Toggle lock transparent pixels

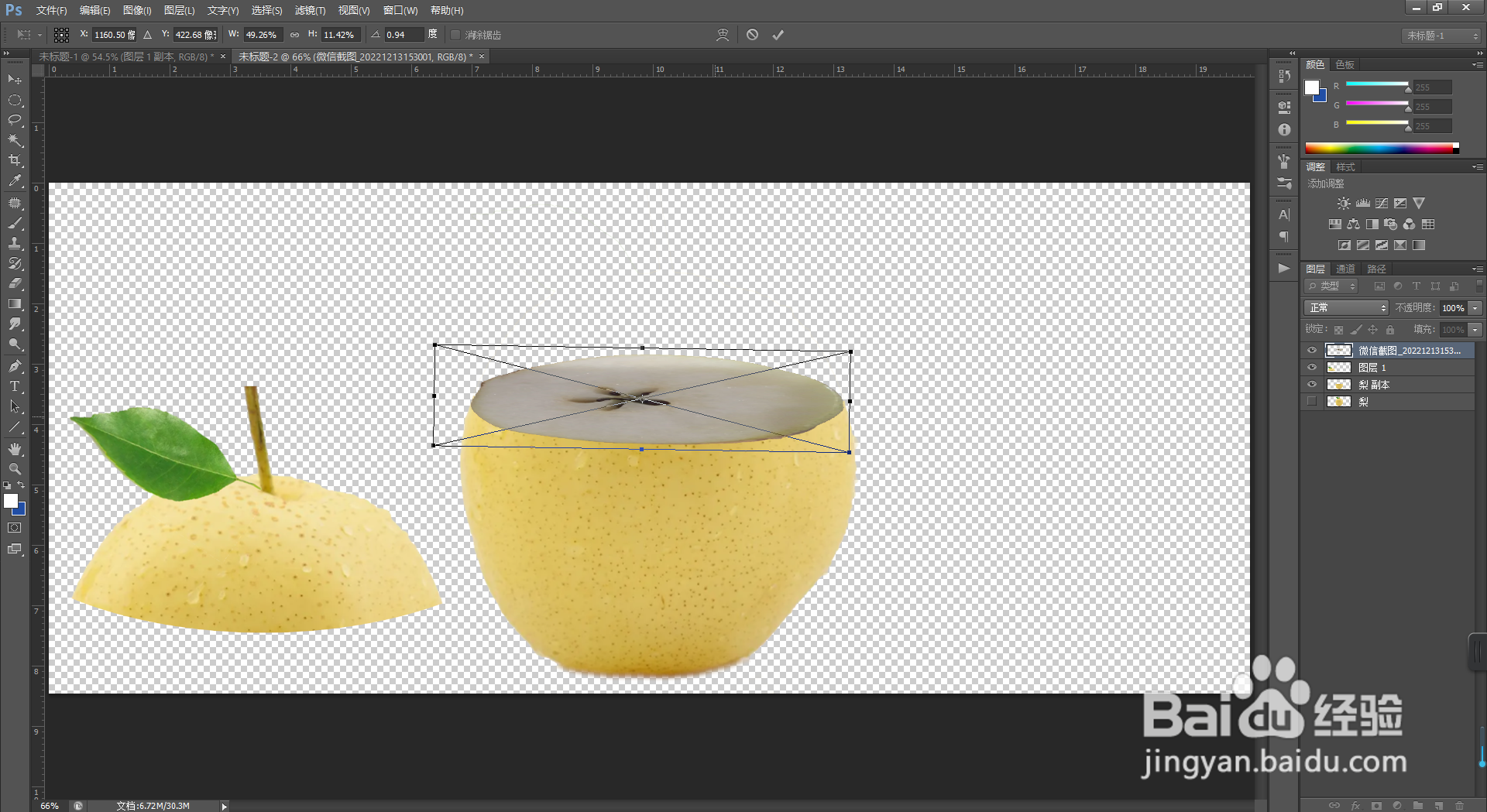click(x=1338, y=330)
